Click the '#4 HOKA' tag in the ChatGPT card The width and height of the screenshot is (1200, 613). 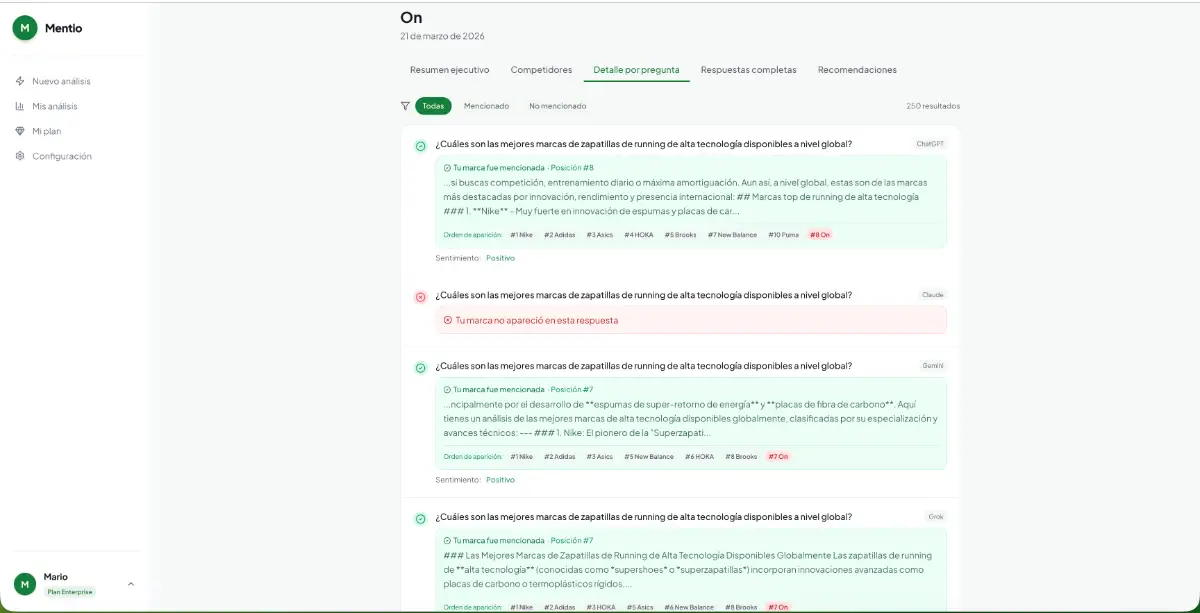pyautogui.click(x=639, y=235)
